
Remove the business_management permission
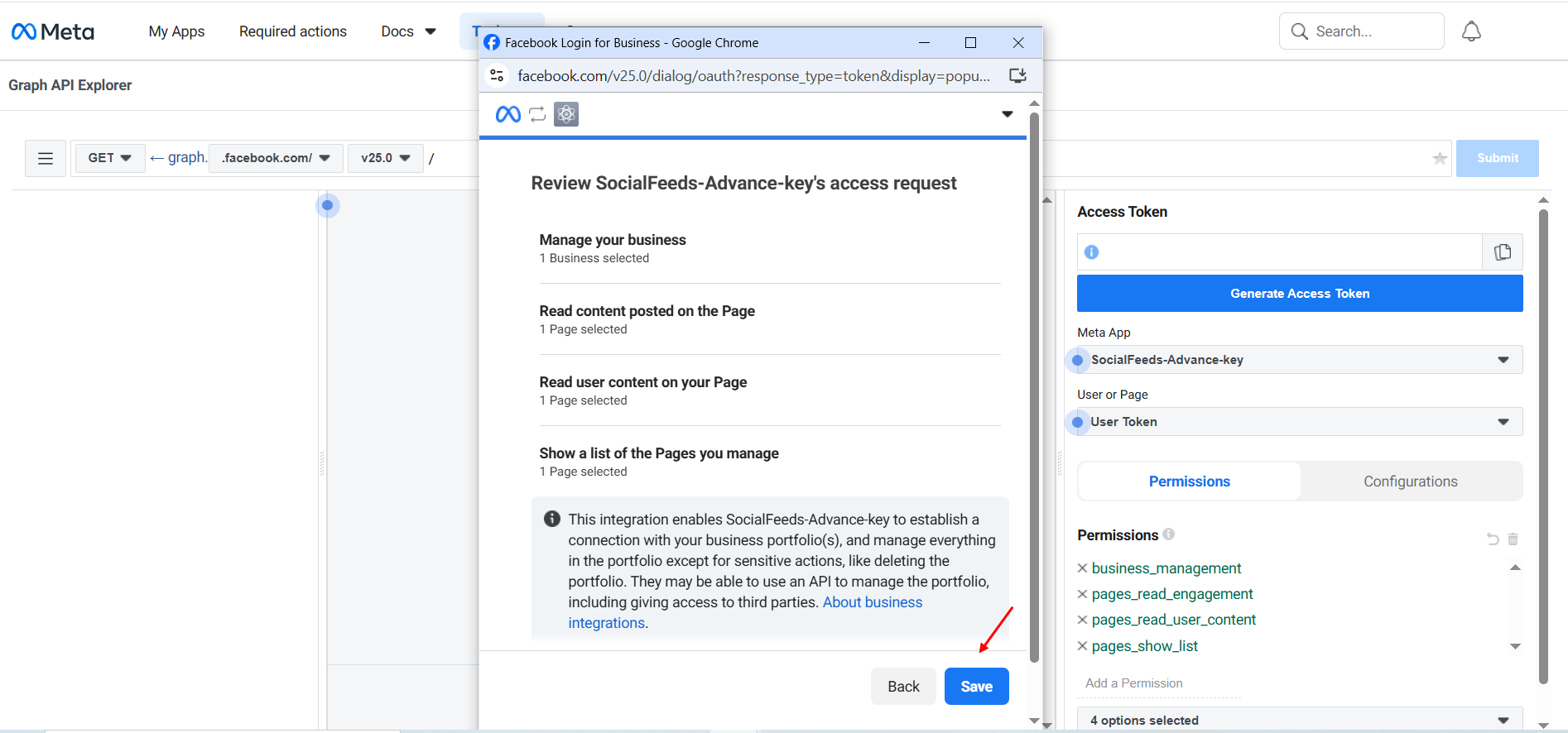coord(1082,568)
